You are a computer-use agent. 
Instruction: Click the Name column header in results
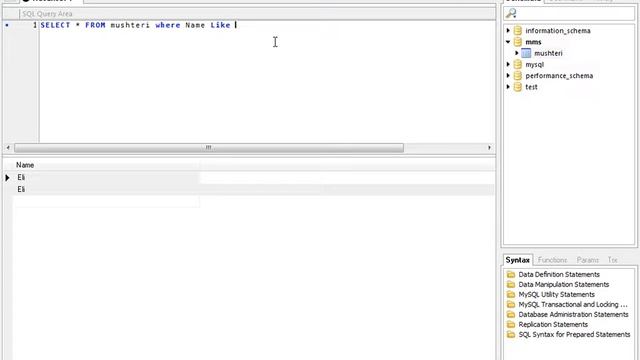(x=25, y=165)
